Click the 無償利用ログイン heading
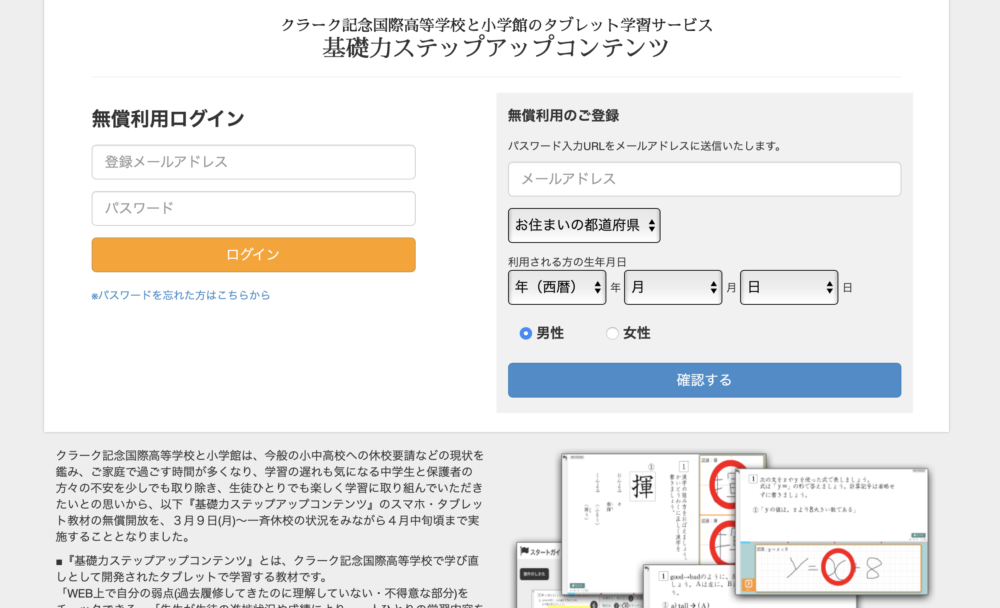This screenshot has width=1000, height=608. 168,119
